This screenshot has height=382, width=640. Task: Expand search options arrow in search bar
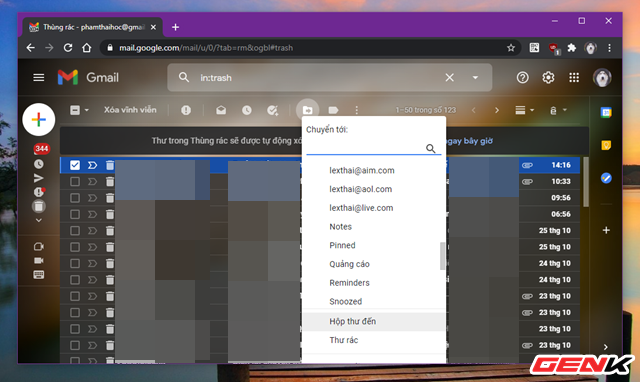click(475, 78)
